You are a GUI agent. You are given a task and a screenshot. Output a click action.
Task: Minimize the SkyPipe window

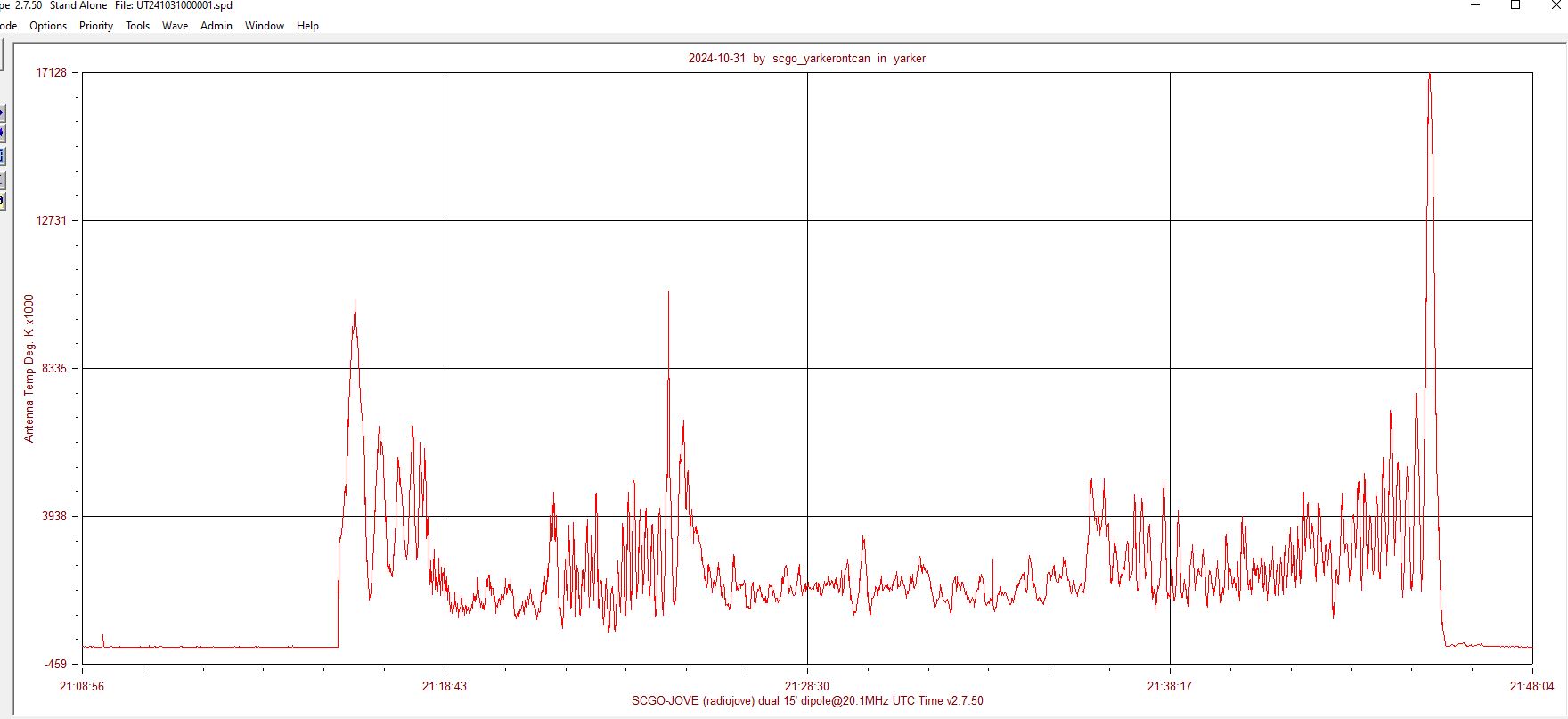(1475, 5)
